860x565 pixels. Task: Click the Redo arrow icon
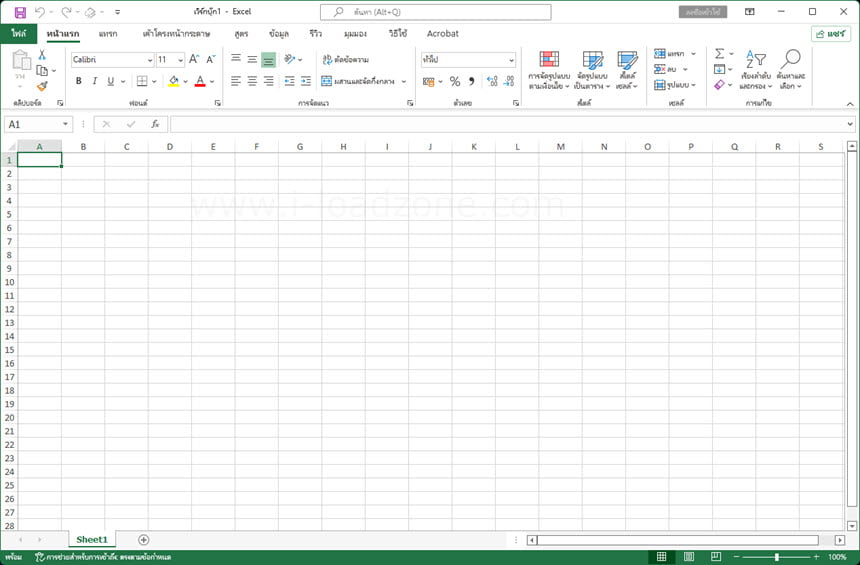(66, 12)
